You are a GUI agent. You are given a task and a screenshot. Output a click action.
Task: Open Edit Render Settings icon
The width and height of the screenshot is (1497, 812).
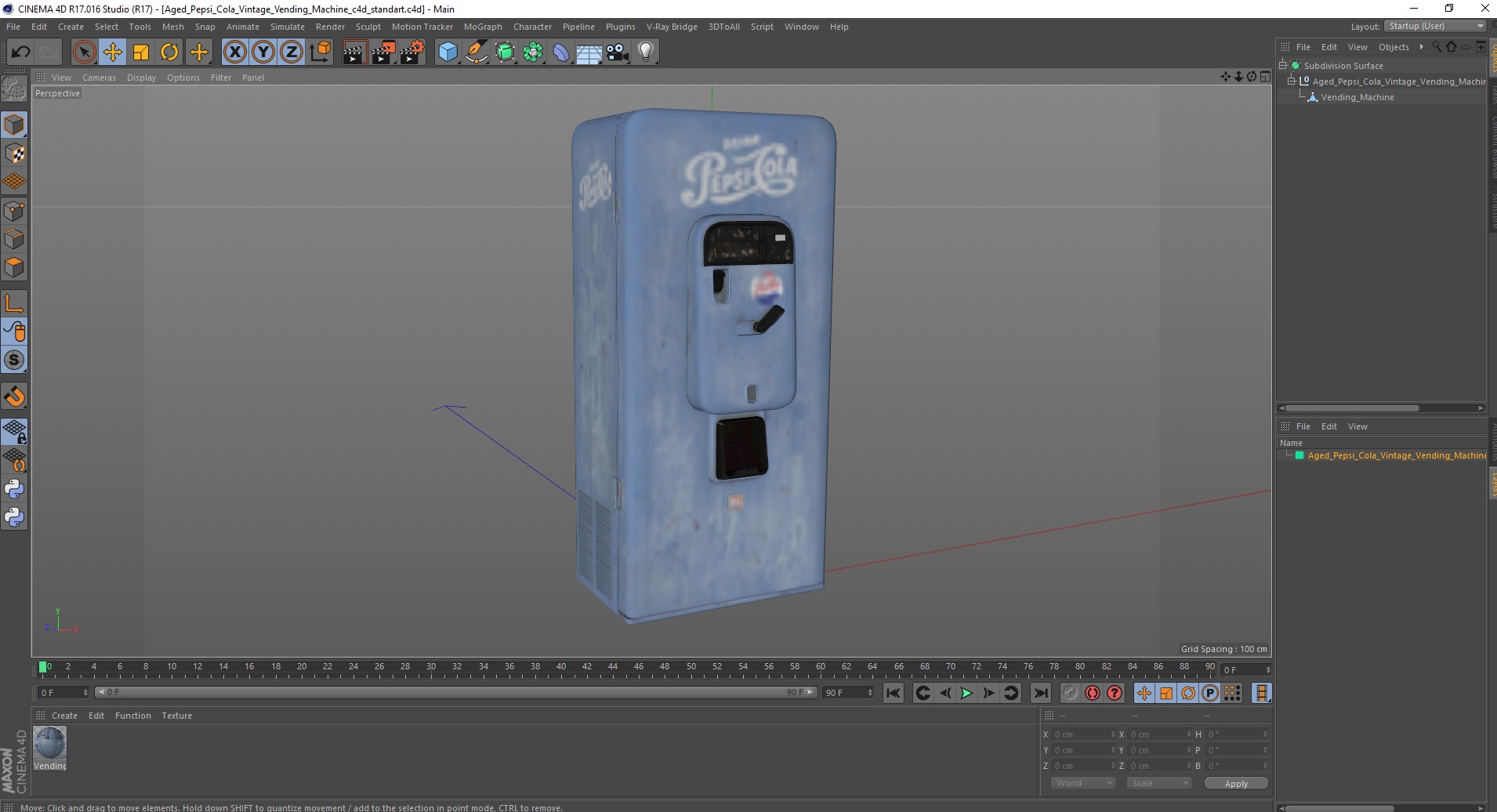click(412, 52)
